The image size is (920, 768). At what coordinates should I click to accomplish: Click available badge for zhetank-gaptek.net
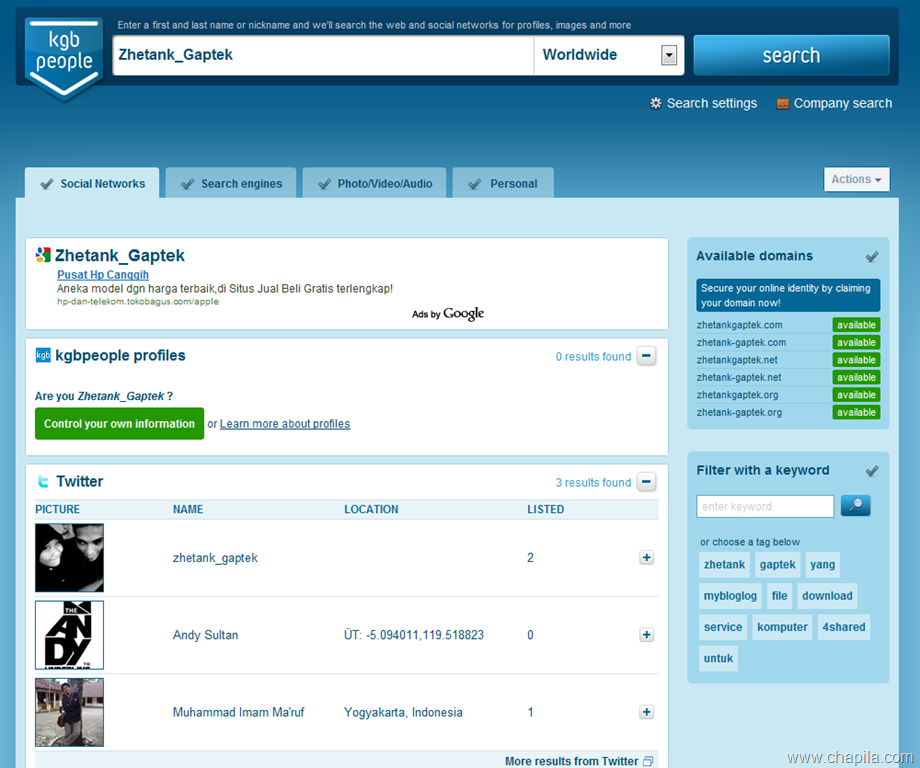pyautogui.click(x=856, y=377)
